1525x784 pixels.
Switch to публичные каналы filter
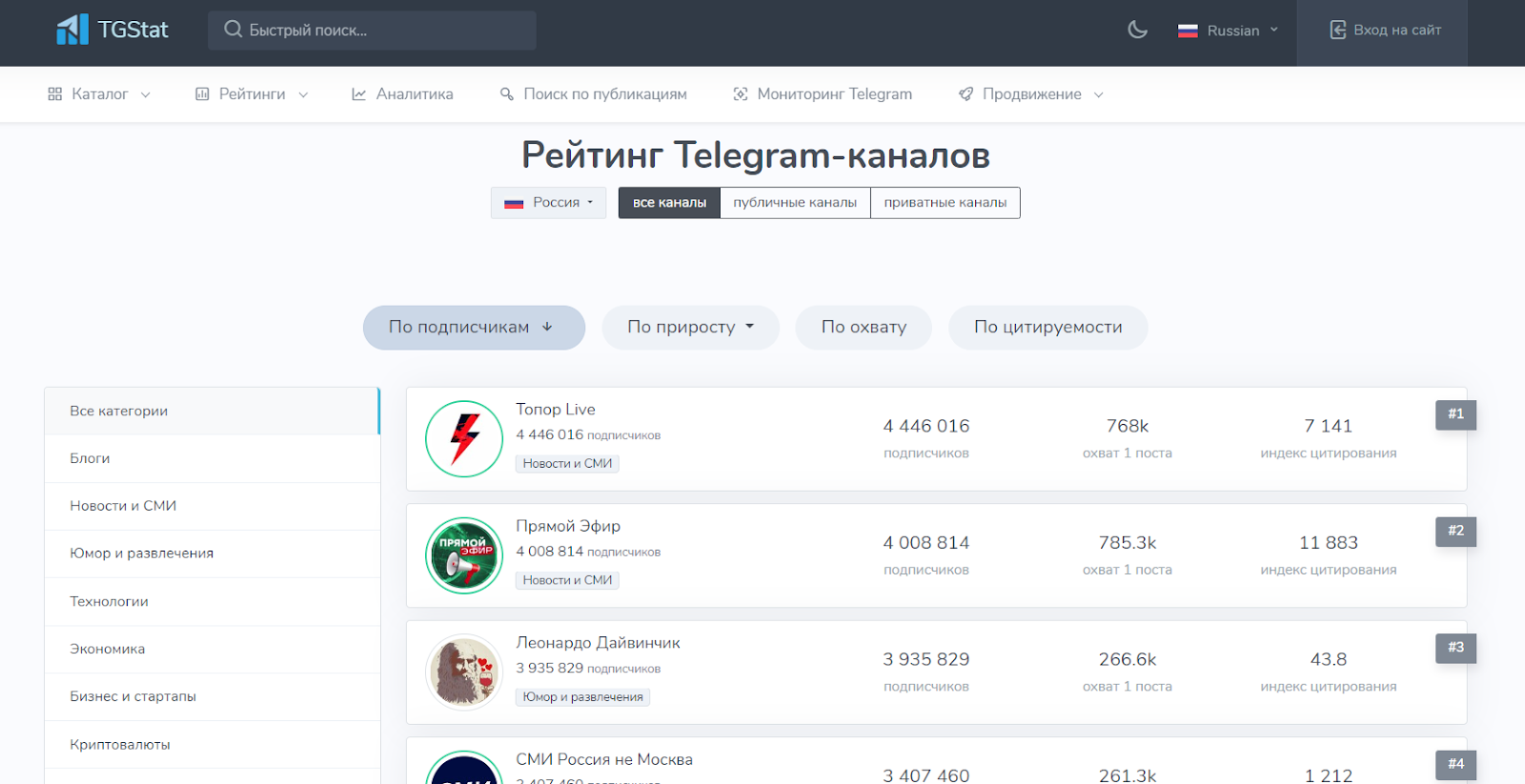[795, 203]
